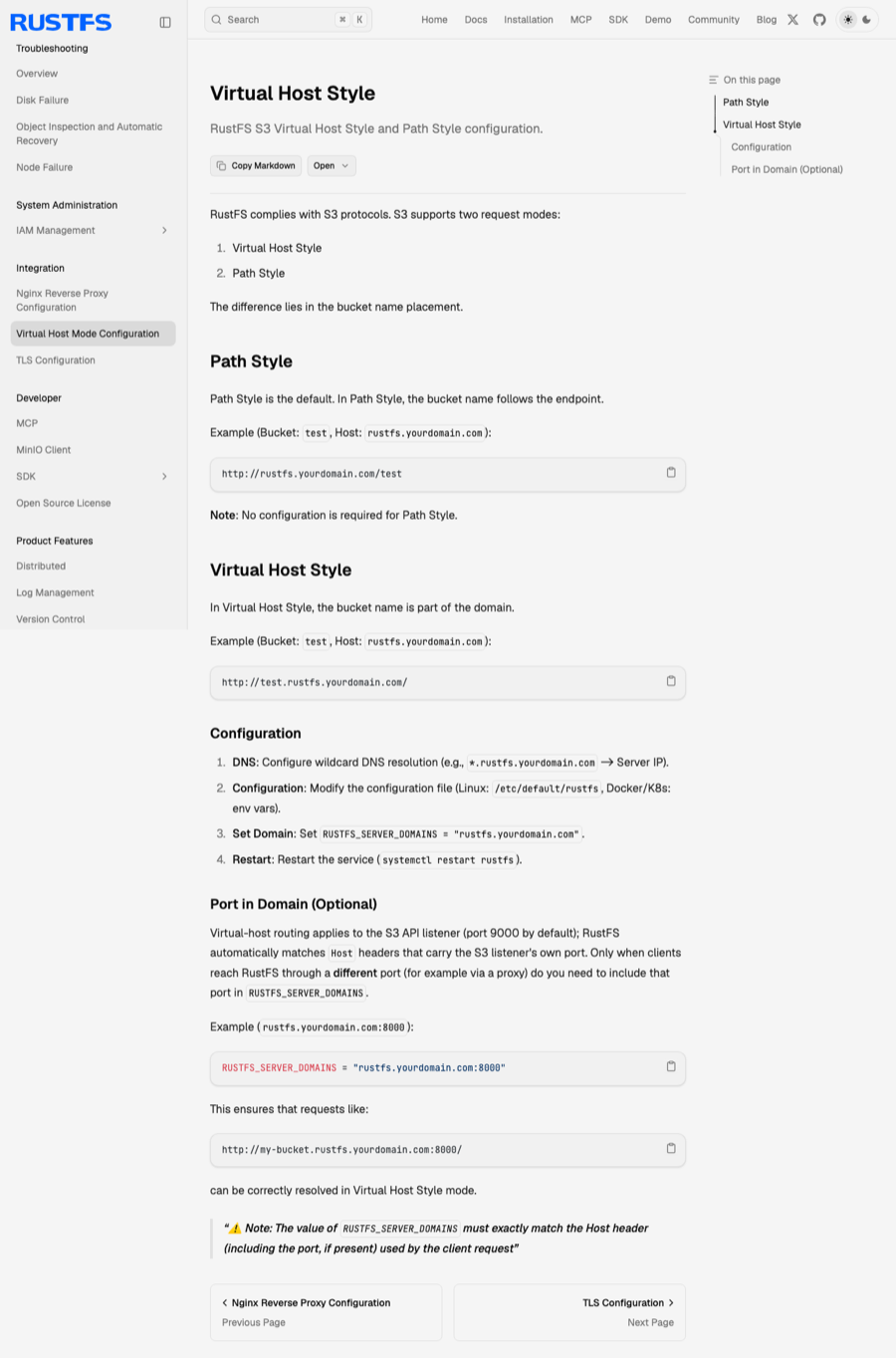Open Nginx Reverse Proxy Configuration previous page
The height and width of the screenshot is (1358, 896).
tap(326, 1312)
